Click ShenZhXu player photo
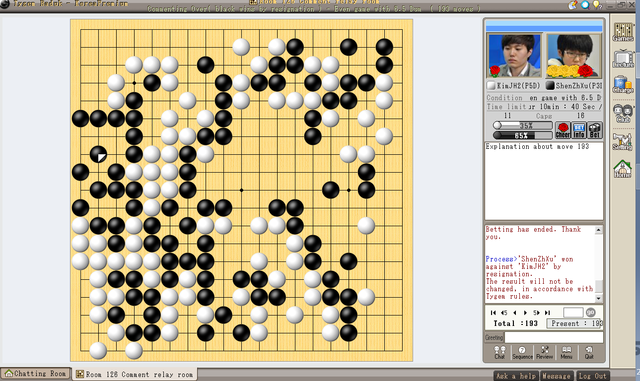The image size is (640, 381). [573, 56]
